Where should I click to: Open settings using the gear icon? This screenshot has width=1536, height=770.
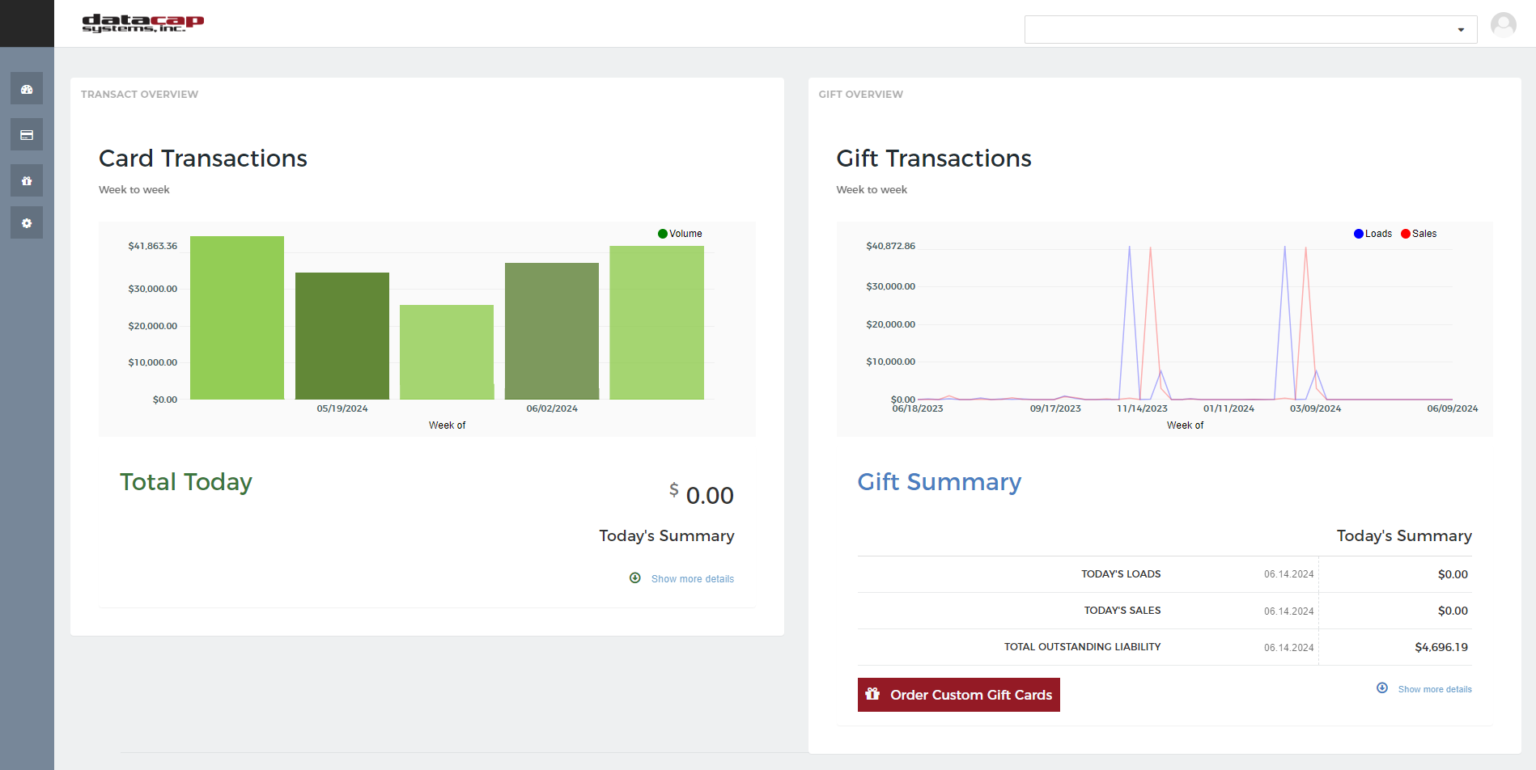pos(26,222)
